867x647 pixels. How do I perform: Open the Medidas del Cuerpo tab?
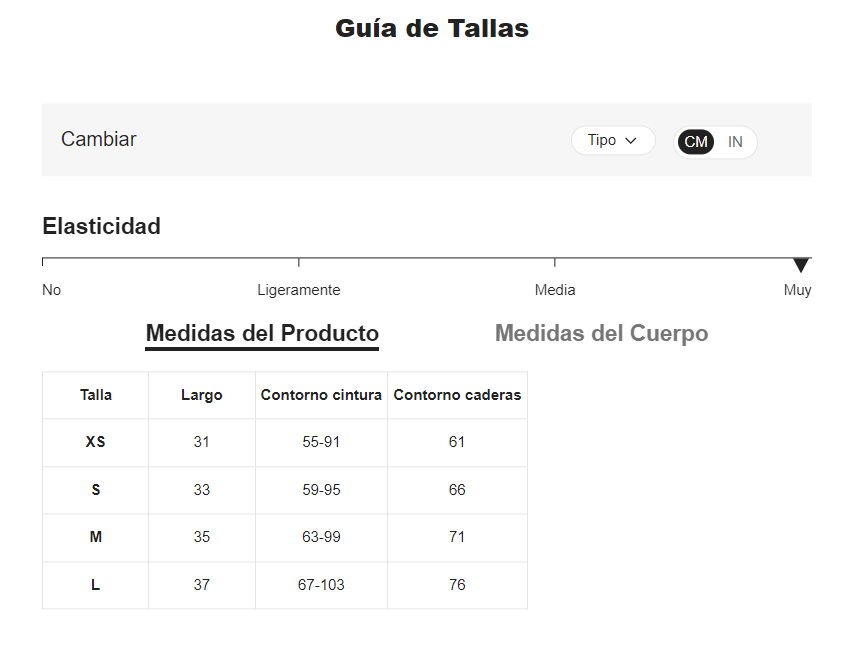point(601,333)
